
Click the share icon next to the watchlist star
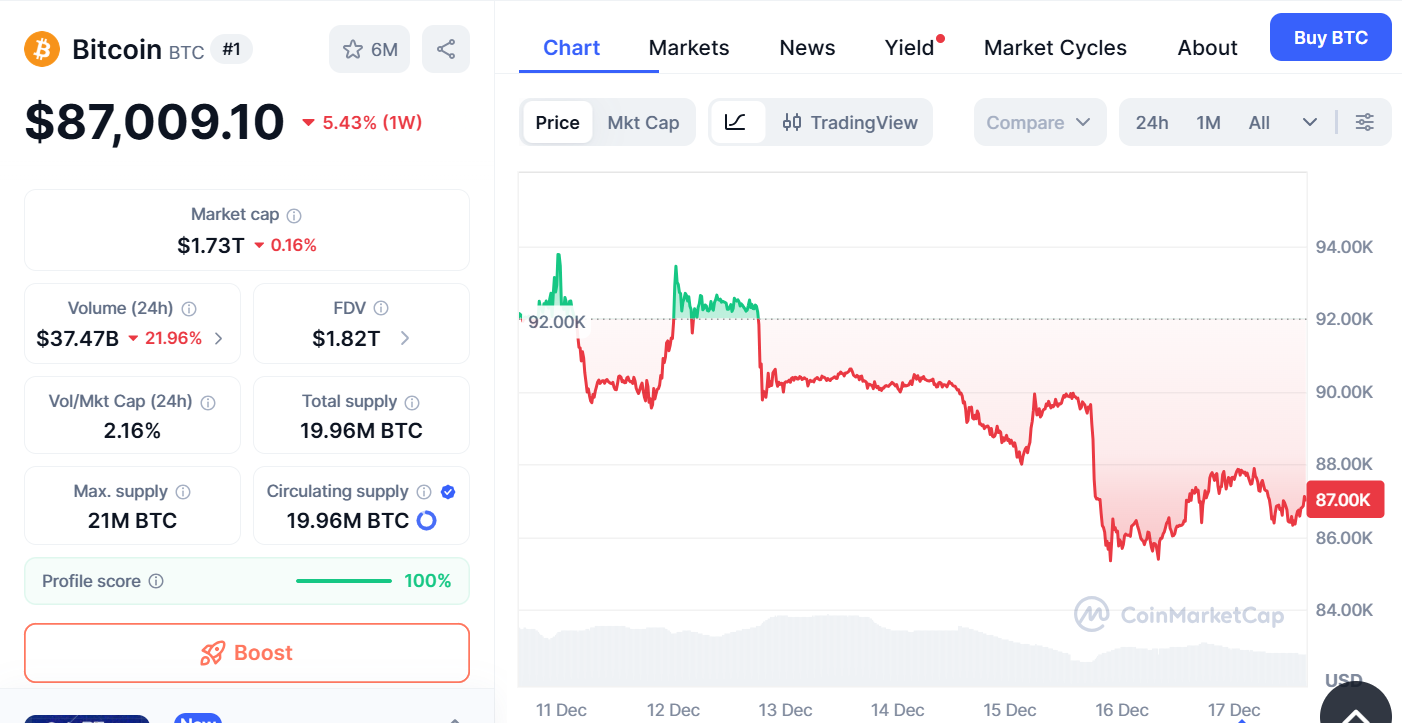pyautogui.click(x=446, y=48)
